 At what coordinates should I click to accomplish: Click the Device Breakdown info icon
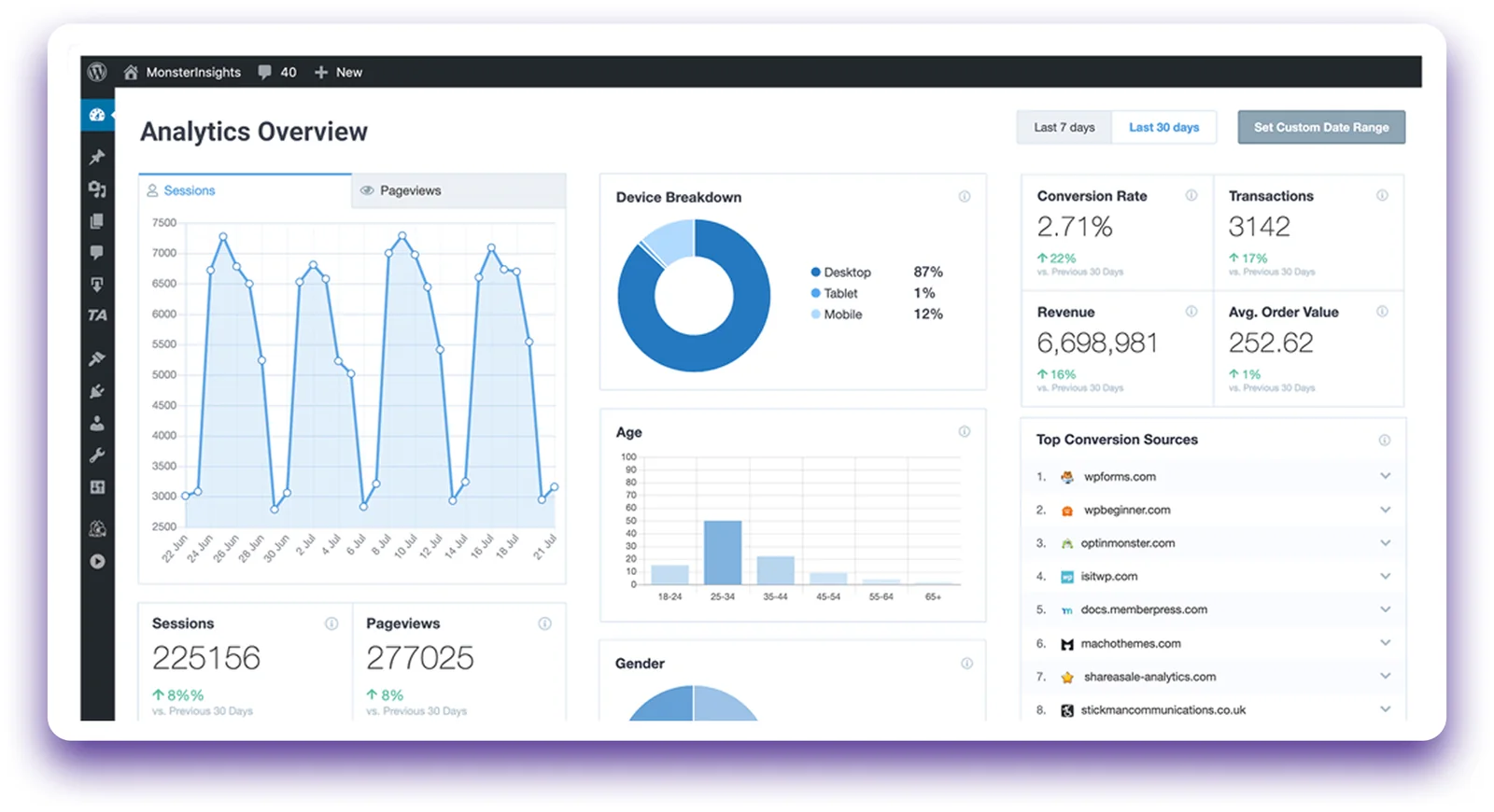click(x=965, y=197)
